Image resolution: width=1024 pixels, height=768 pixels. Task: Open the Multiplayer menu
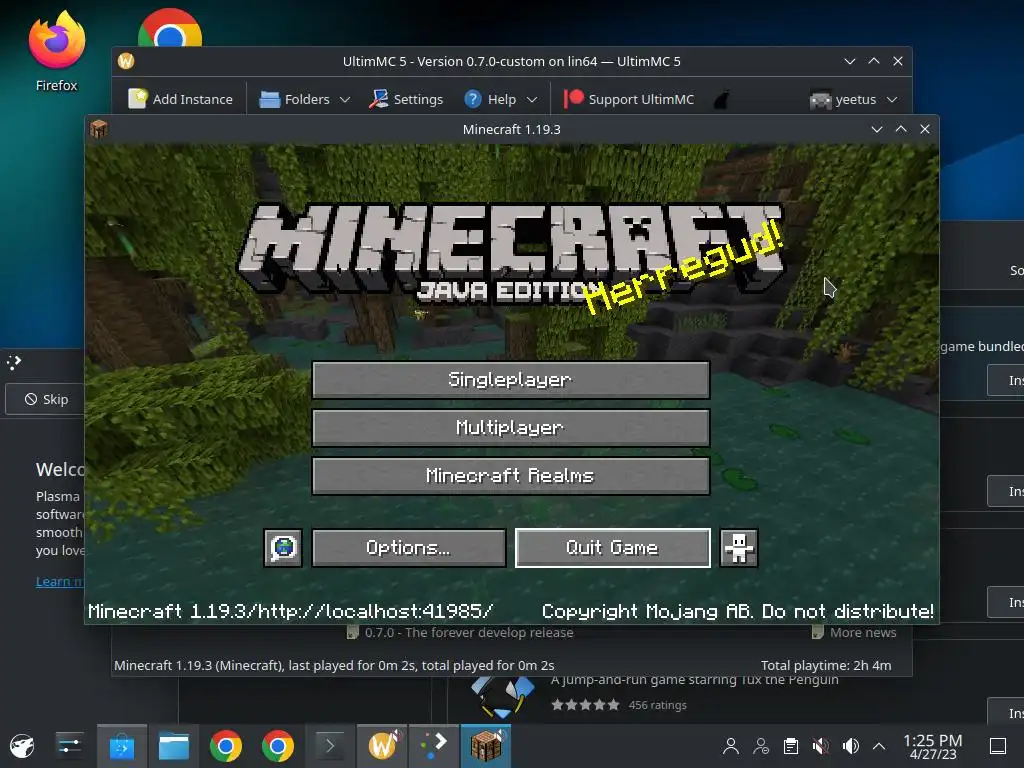[511, 428]
